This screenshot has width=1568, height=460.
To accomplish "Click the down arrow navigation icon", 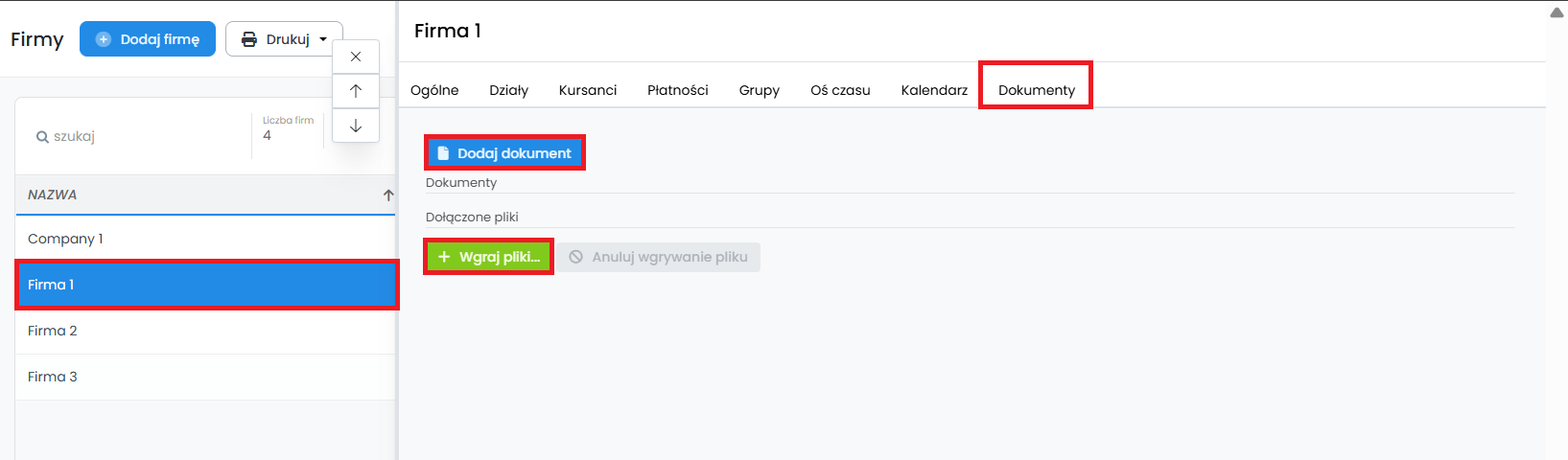I will tap(356, 126).
